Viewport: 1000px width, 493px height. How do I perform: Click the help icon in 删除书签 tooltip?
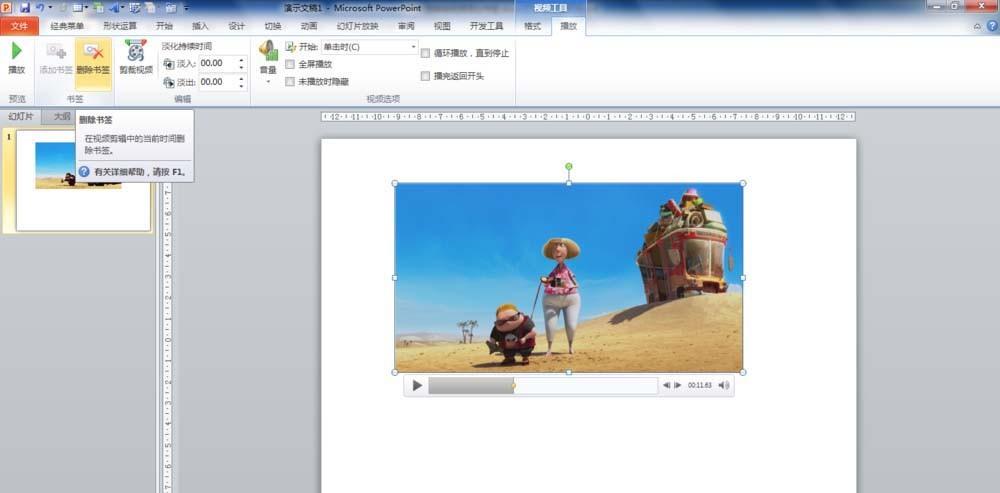84,172
